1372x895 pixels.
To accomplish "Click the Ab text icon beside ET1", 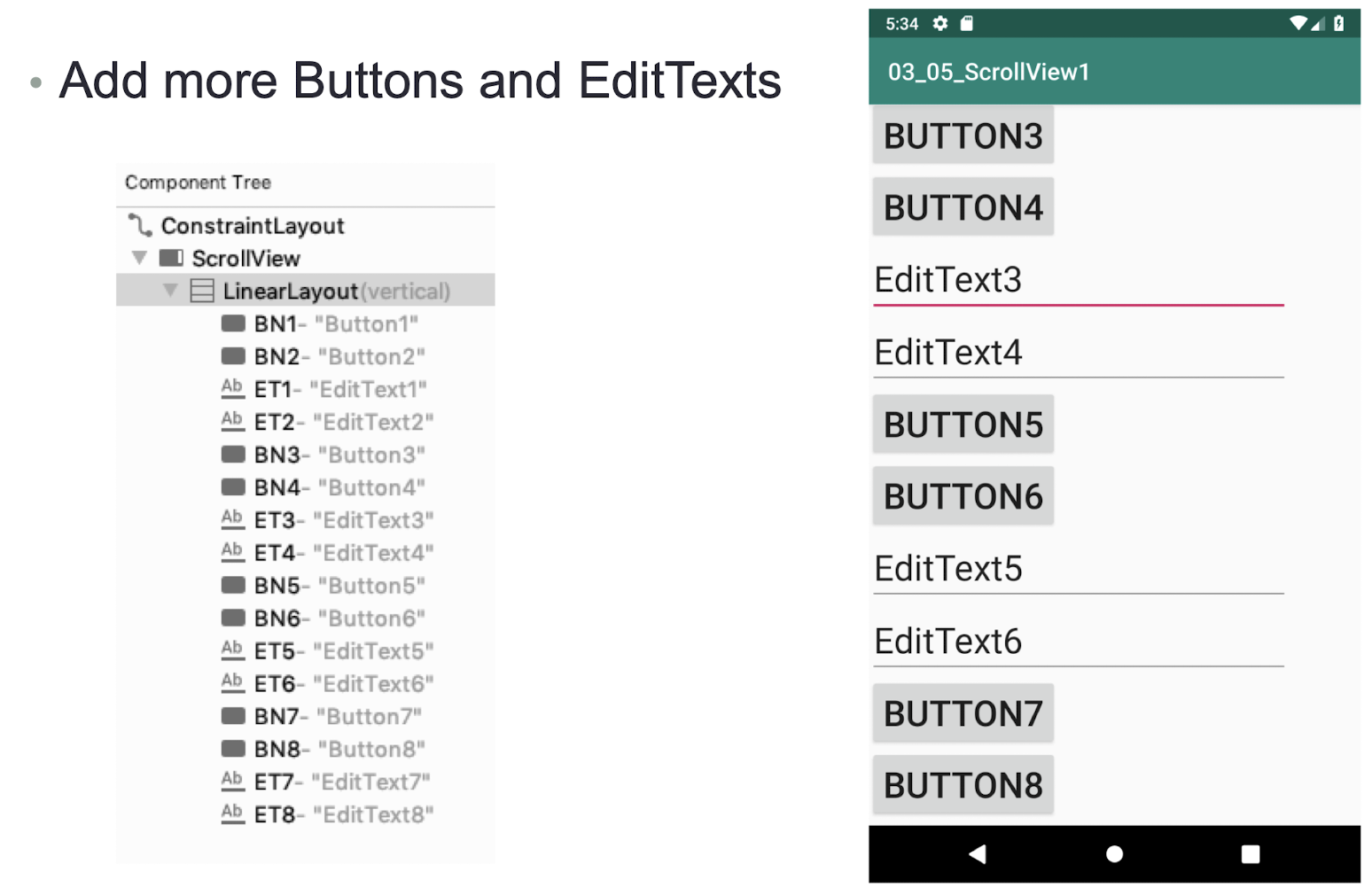I will tap(232, 388).
